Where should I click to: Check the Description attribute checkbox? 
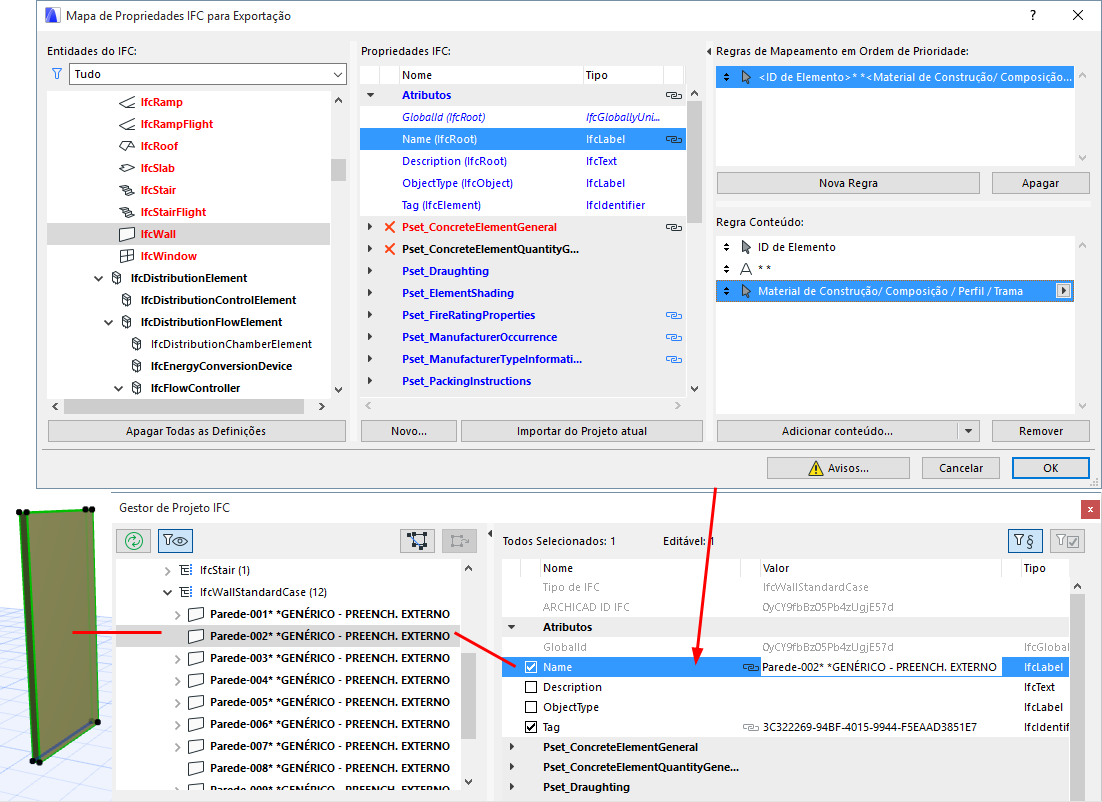(x=531, y=687)
